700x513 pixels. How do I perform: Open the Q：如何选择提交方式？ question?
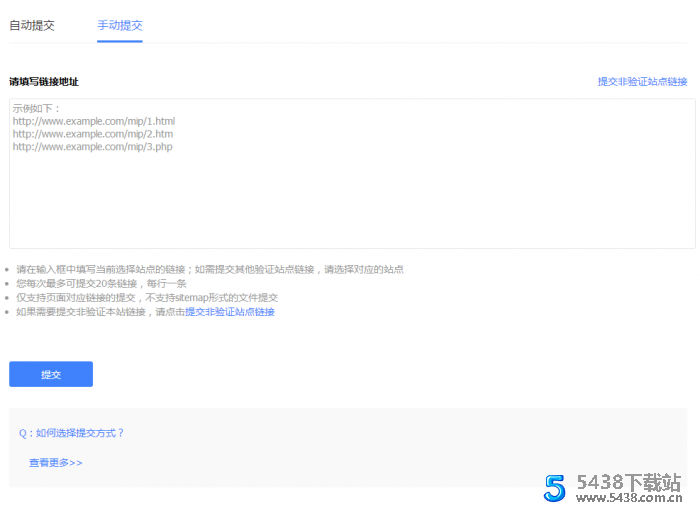point(71,433)
